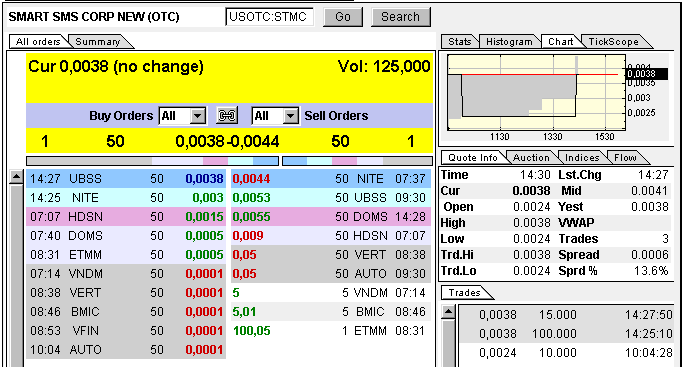Click the SMART SMS CORP NEW (OTC) title
This screenshot has height=367, width=684.
(x=94, y=17)
